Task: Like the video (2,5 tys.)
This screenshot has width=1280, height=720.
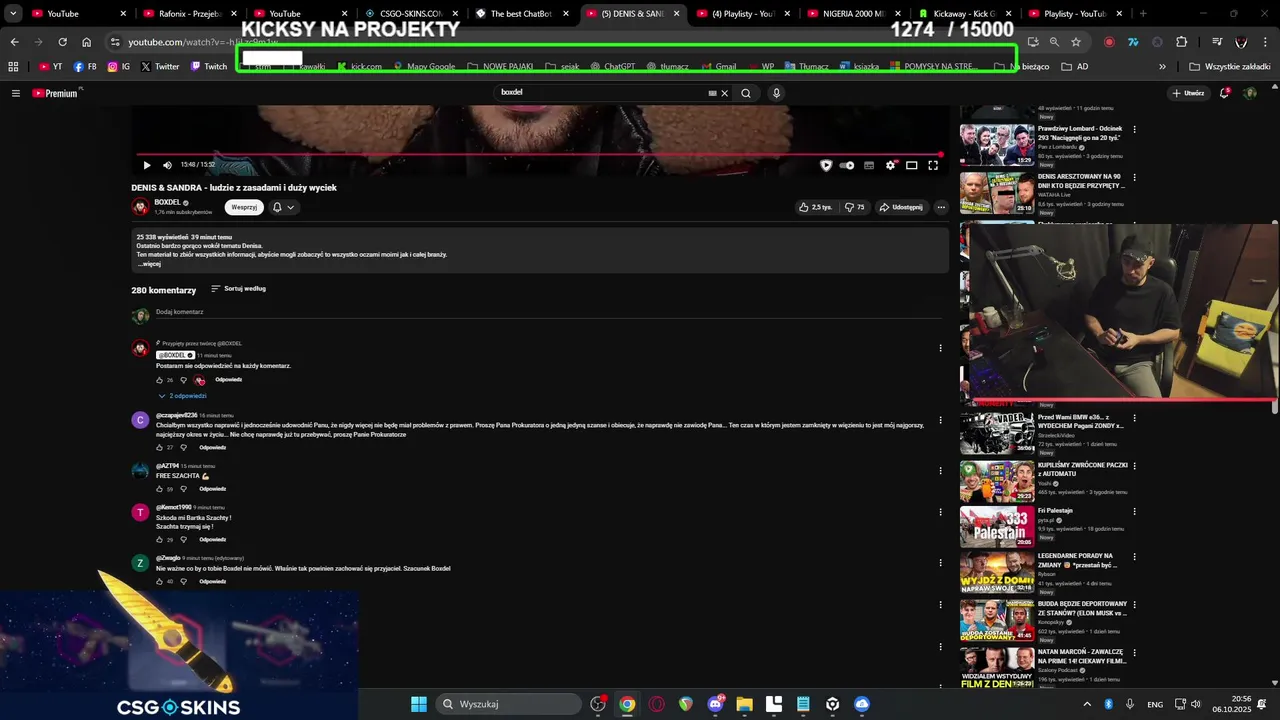Action: [815, 207]
